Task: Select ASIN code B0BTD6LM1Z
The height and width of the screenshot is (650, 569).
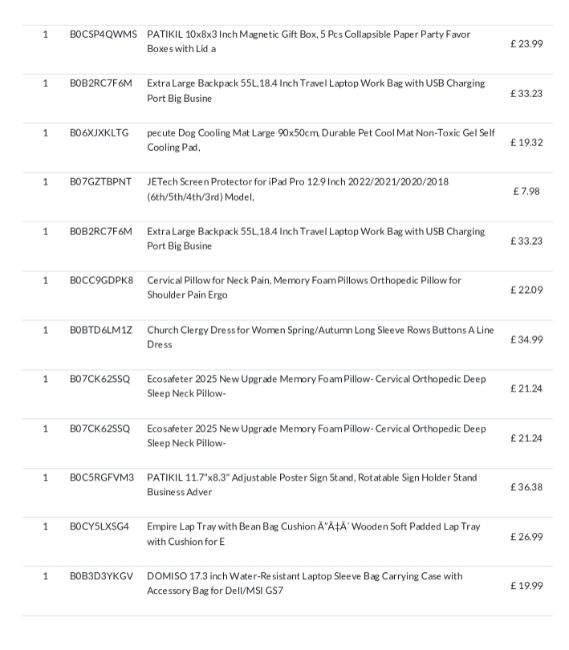Action: [101, 330]
